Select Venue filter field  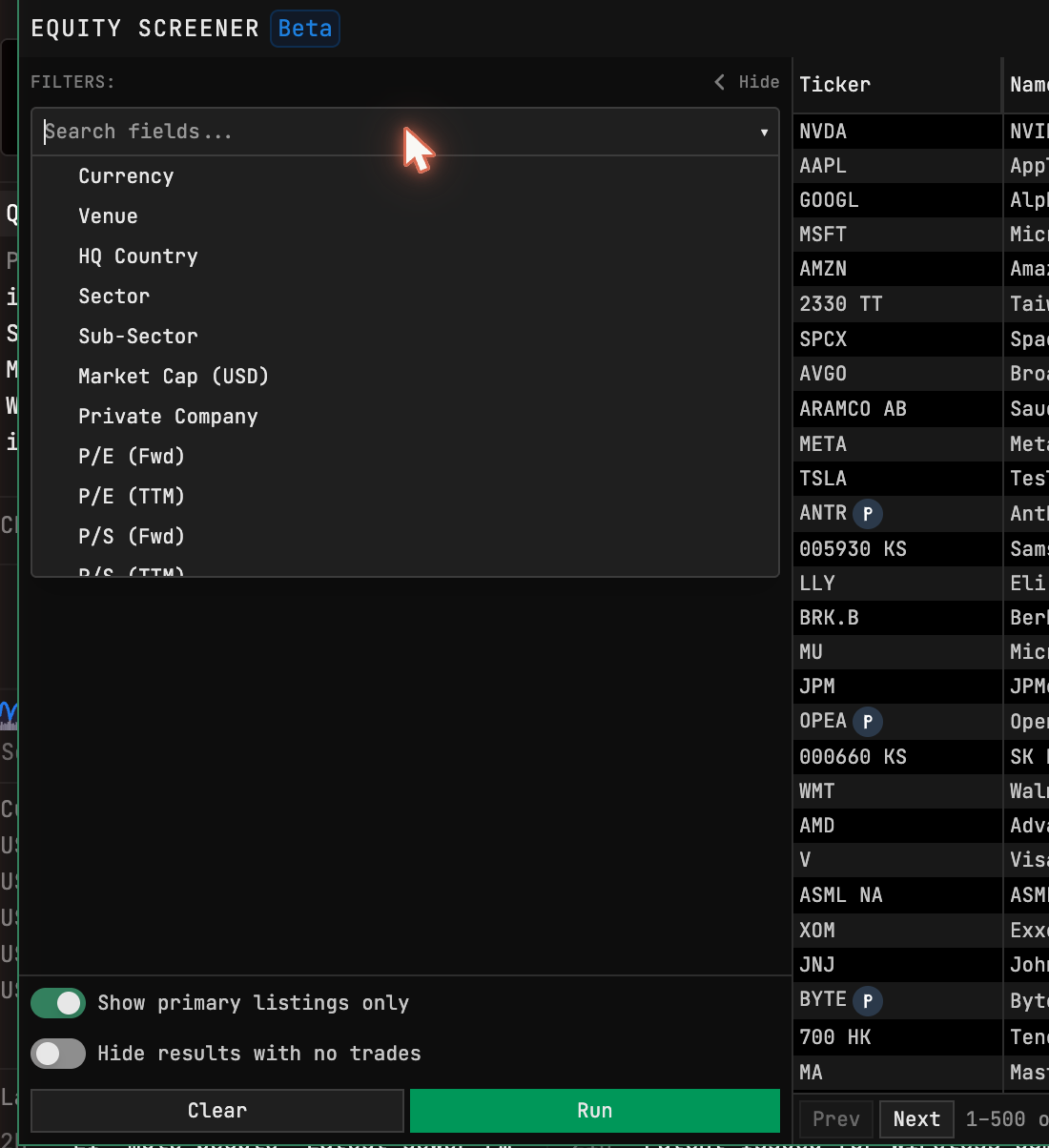[405, 216]
